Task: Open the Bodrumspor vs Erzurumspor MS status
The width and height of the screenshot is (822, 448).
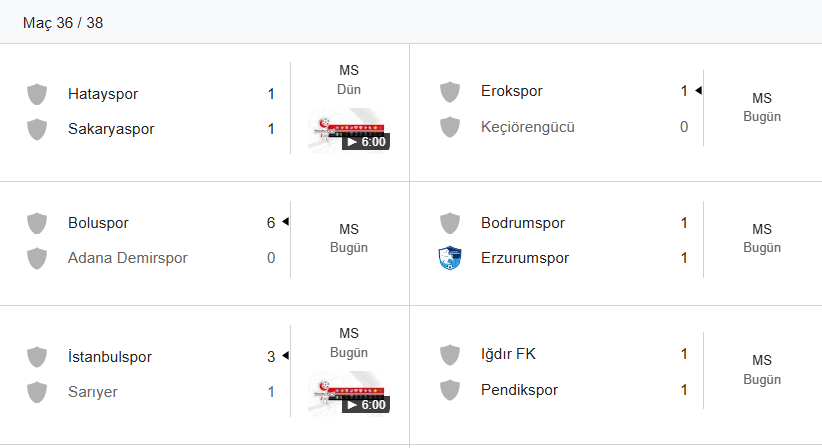Action: [x=762, y=239]
